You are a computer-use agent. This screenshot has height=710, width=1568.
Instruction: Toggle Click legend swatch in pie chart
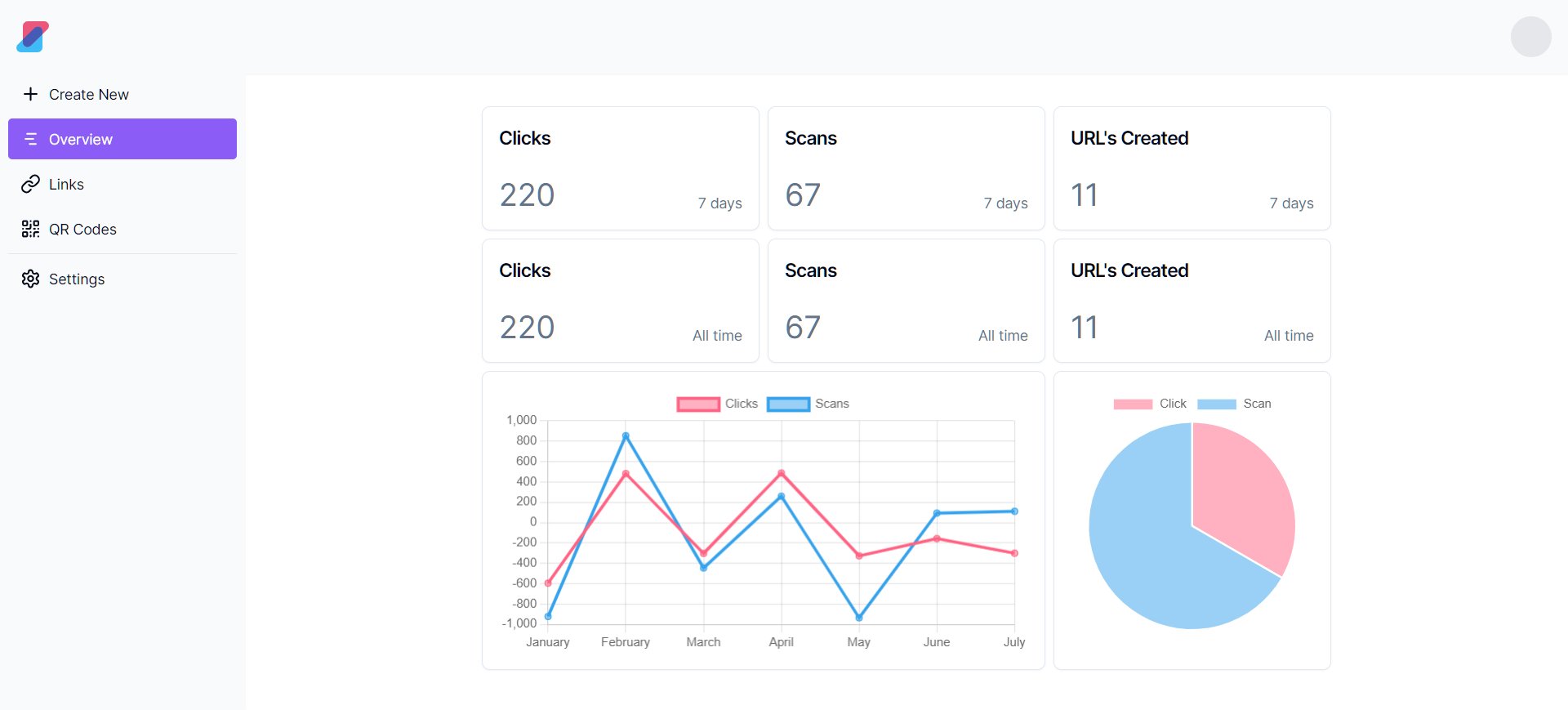1133,404
